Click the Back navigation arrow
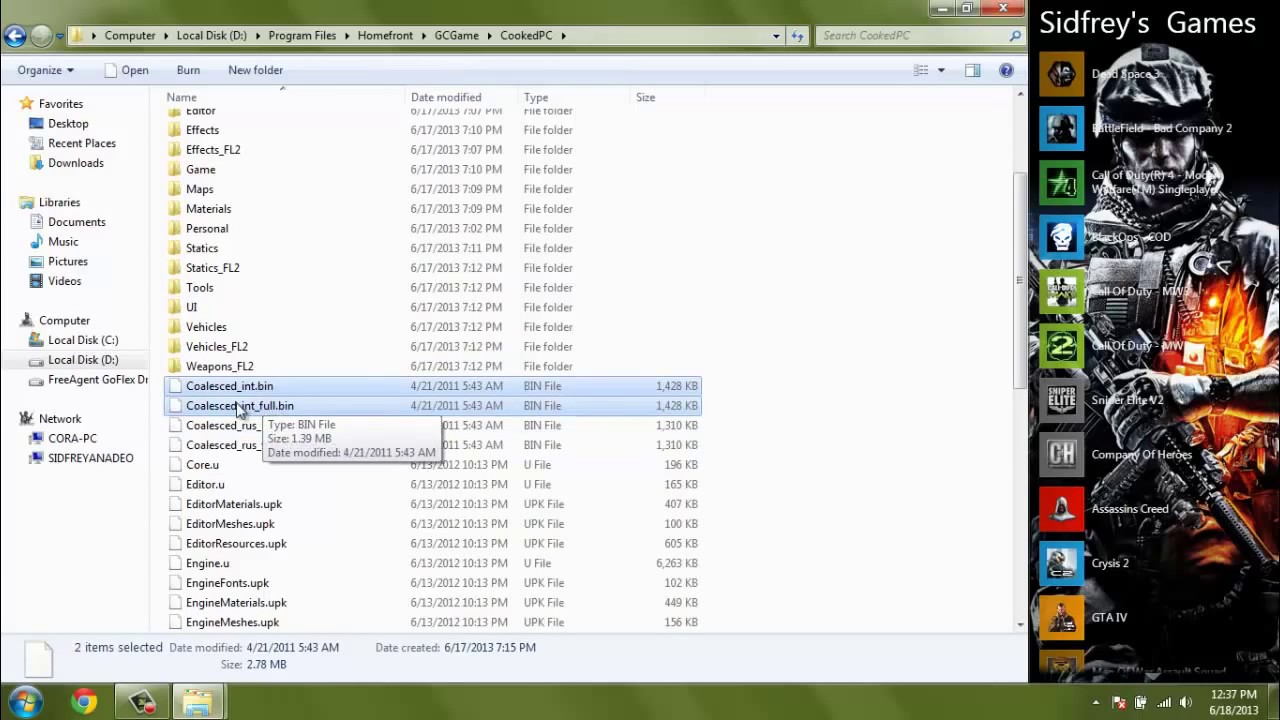The width and height of the screenshot is (1280, 720). tap(14, 36)
